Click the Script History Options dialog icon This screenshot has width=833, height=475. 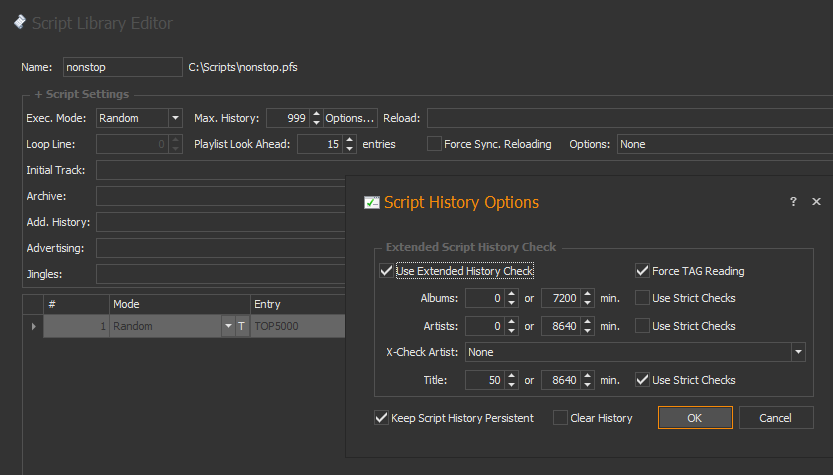point(371,202)
